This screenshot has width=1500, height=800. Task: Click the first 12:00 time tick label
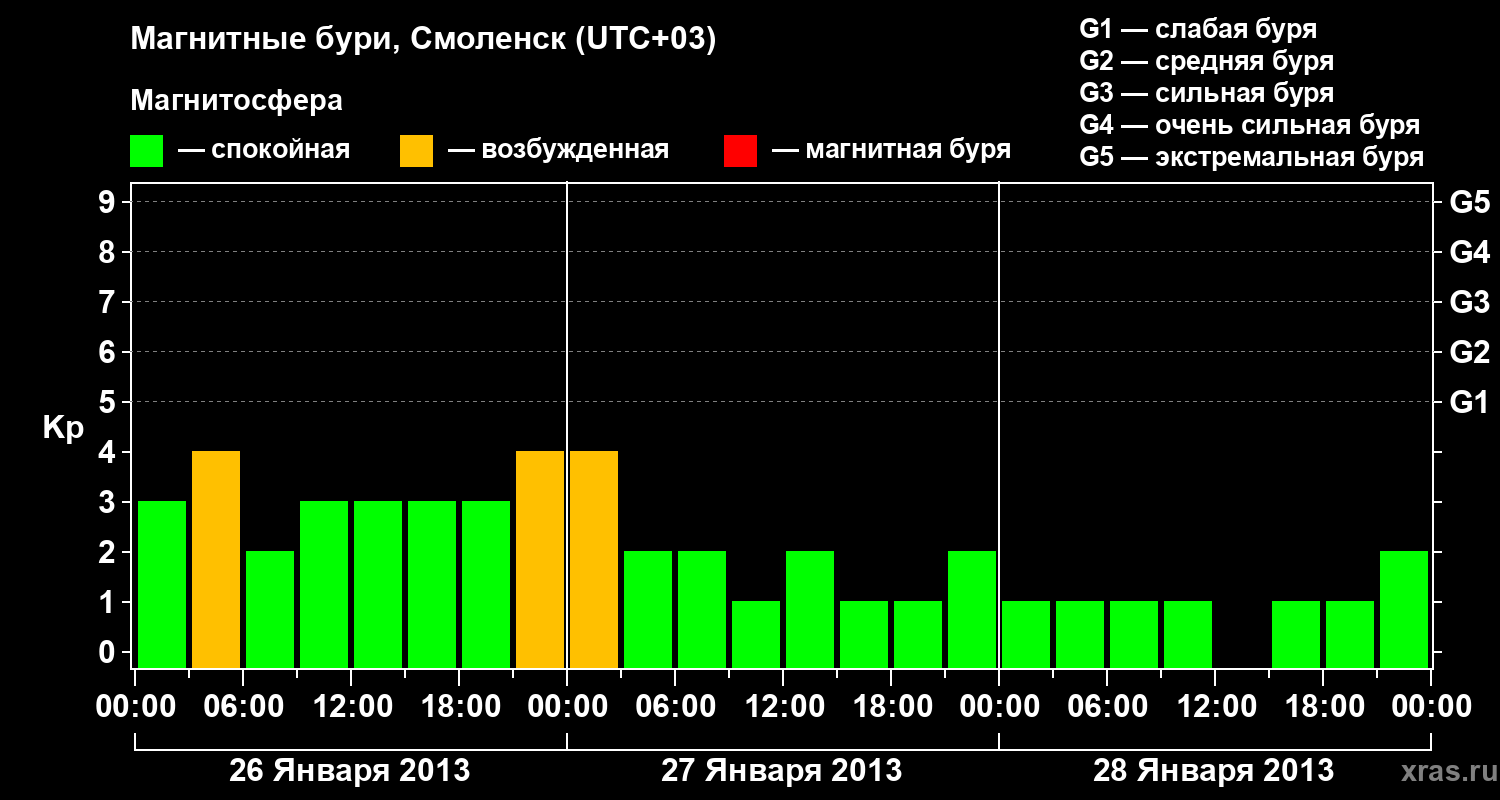[x=351, y=706]
